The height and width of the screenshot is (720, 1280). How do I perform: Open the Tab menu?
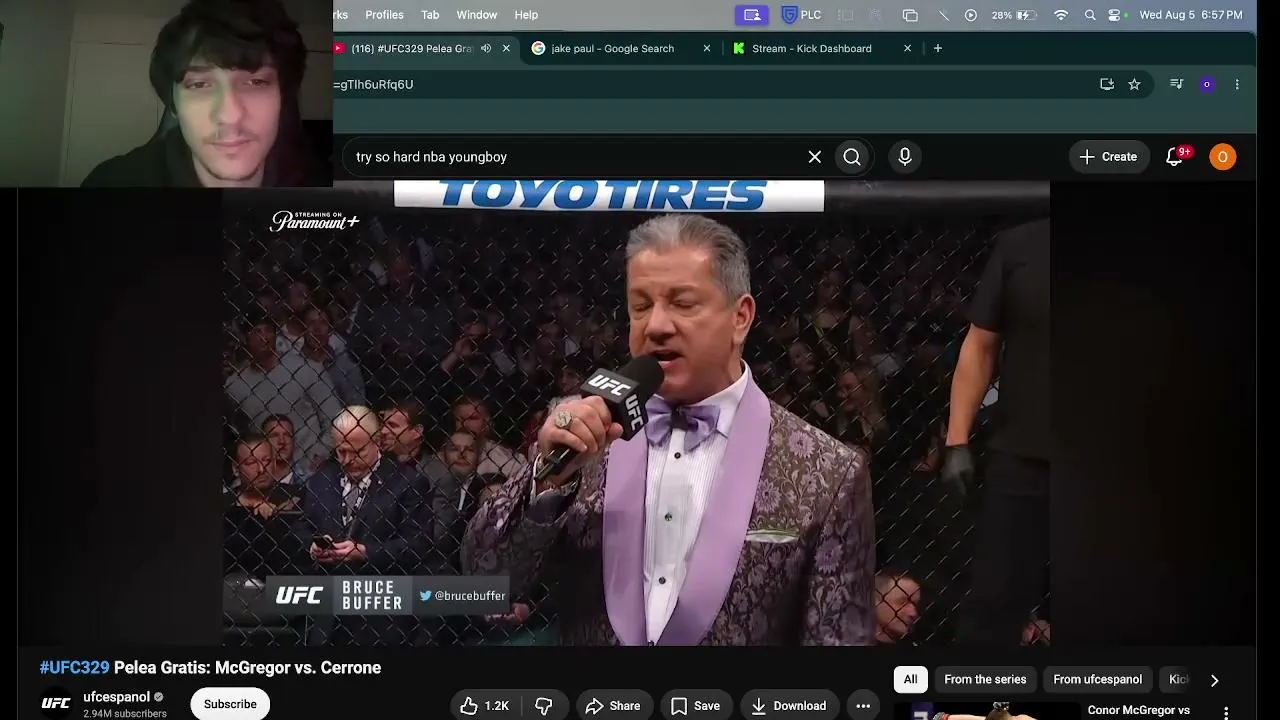tap(430, 15)
